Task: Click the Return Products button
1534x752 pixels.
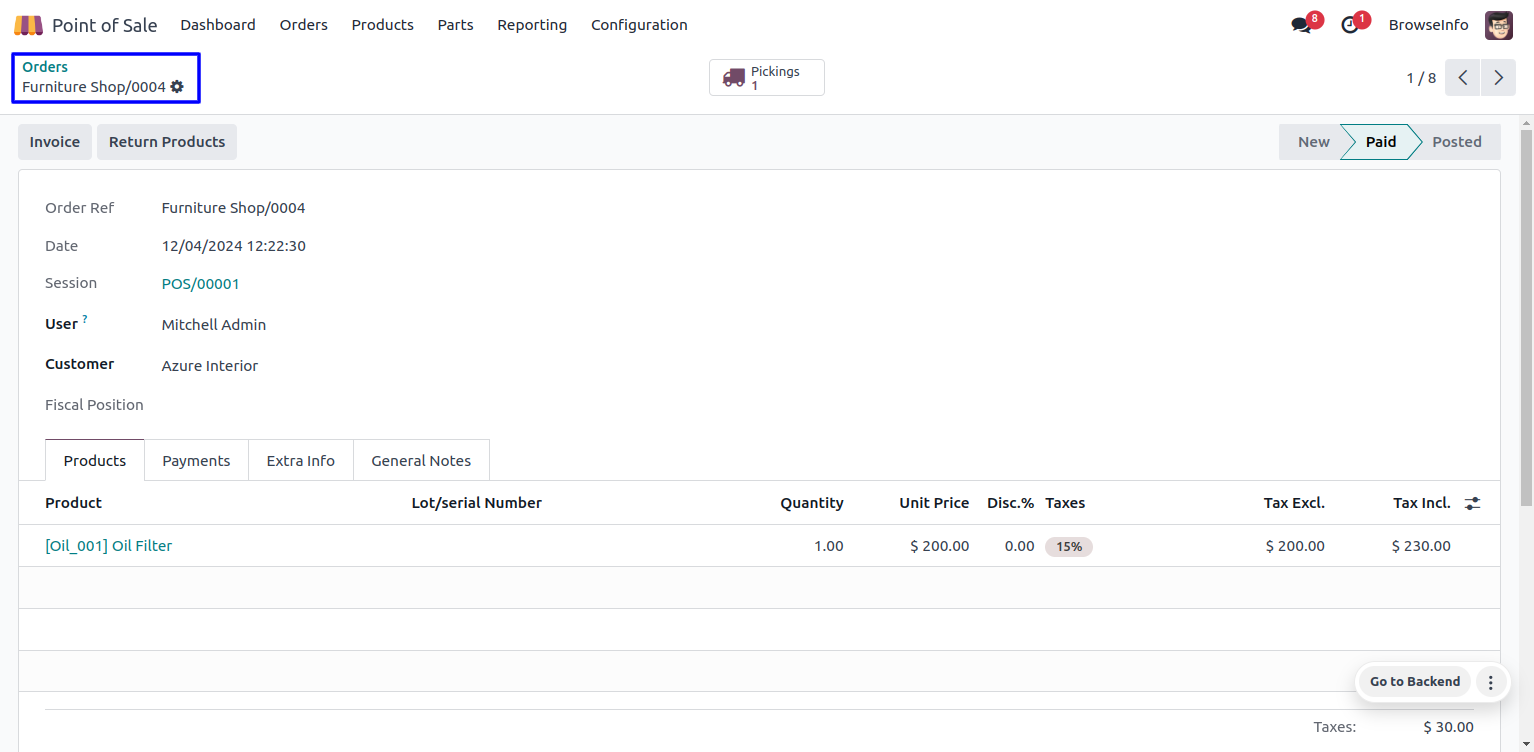Action: (167, 142)
